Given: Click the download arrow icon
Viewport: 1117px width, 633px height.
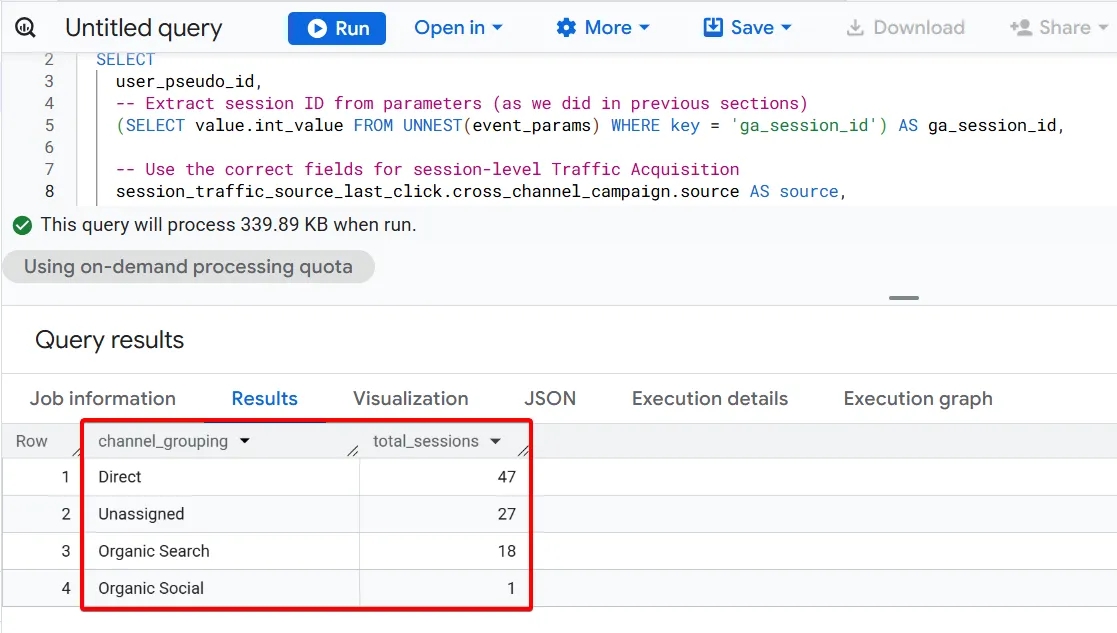Looking at the screenshot, I should 855,28.
